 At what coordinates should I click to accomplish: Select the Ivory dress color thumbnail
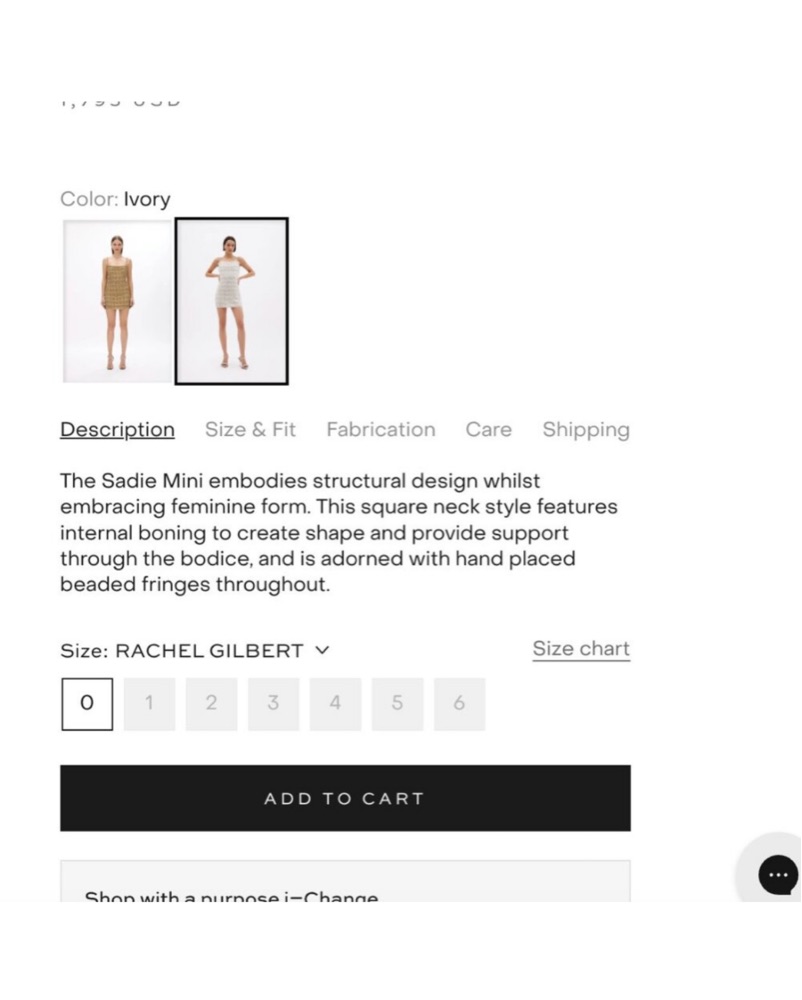click(x=232, y=301)
